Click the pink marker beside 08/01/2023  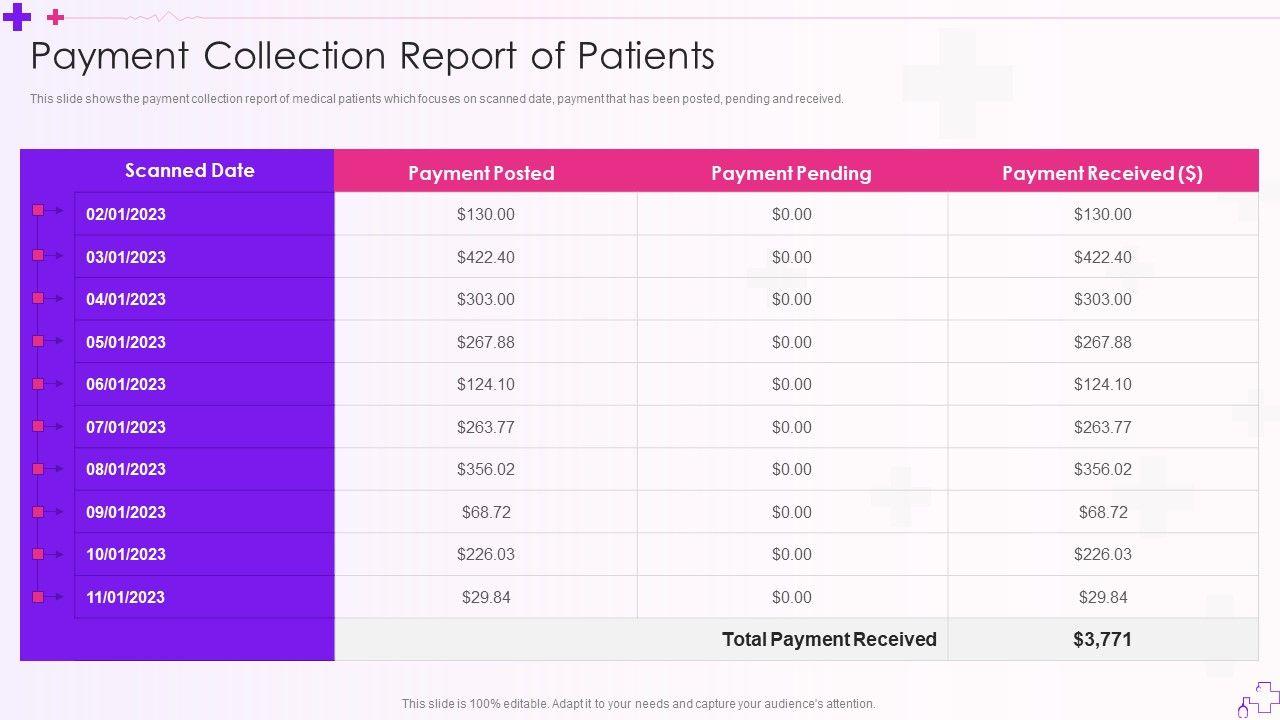pos(38,469)
